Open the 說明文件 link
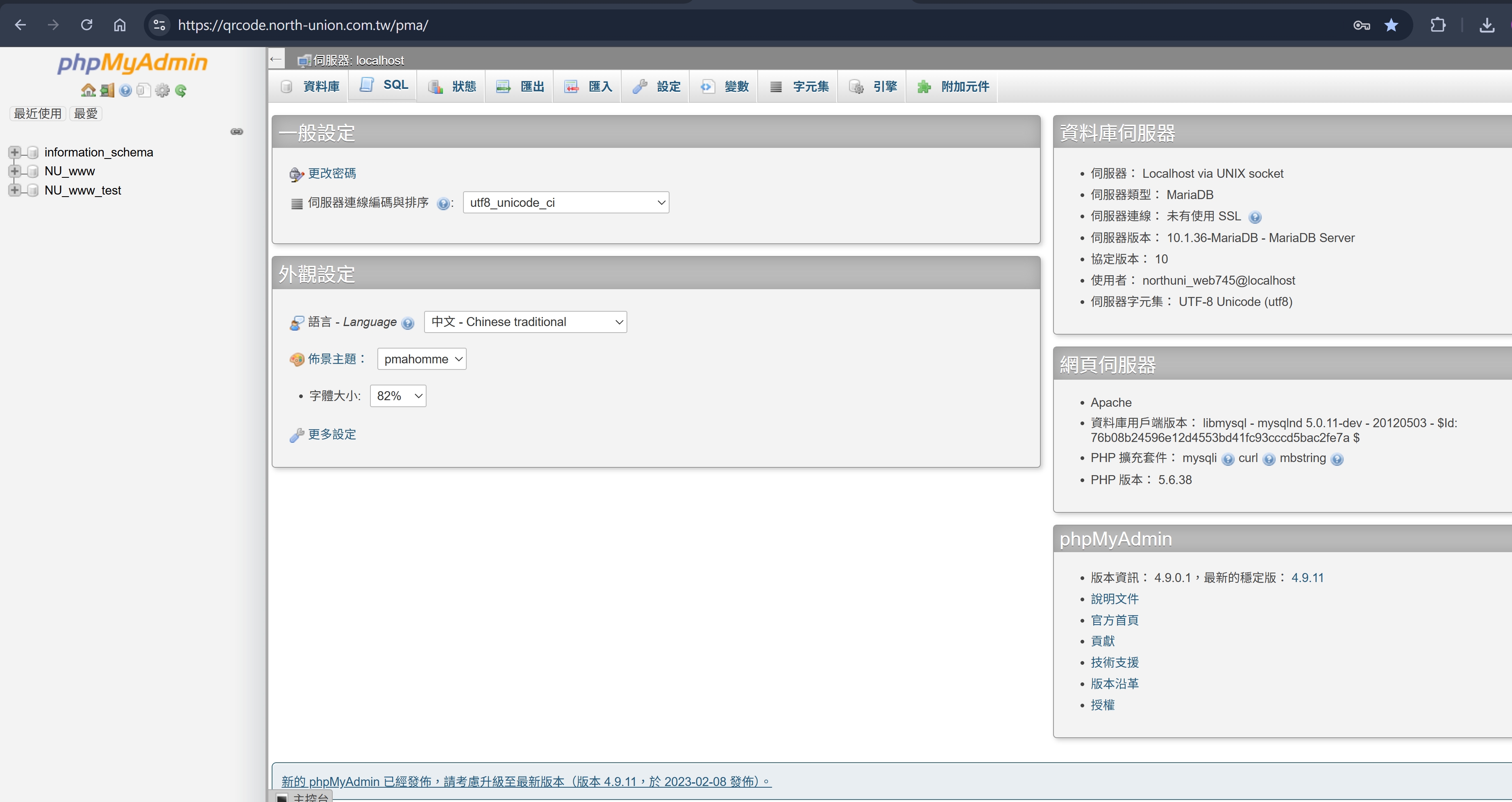Screen dimensions: 1512x802 [x=1115, y=599]
